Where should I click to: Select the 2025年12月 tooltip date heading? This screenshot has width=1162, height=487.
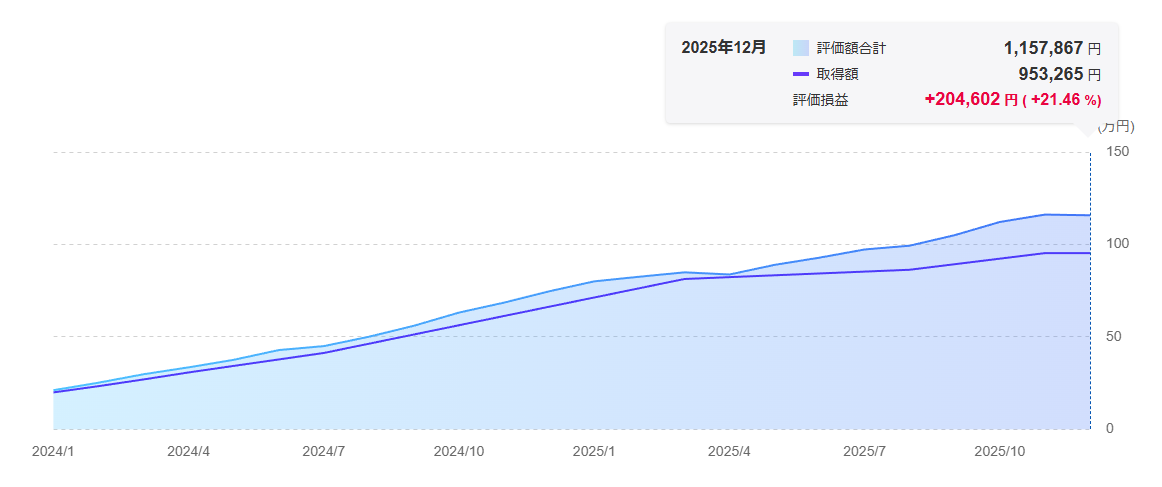point(724,48)
